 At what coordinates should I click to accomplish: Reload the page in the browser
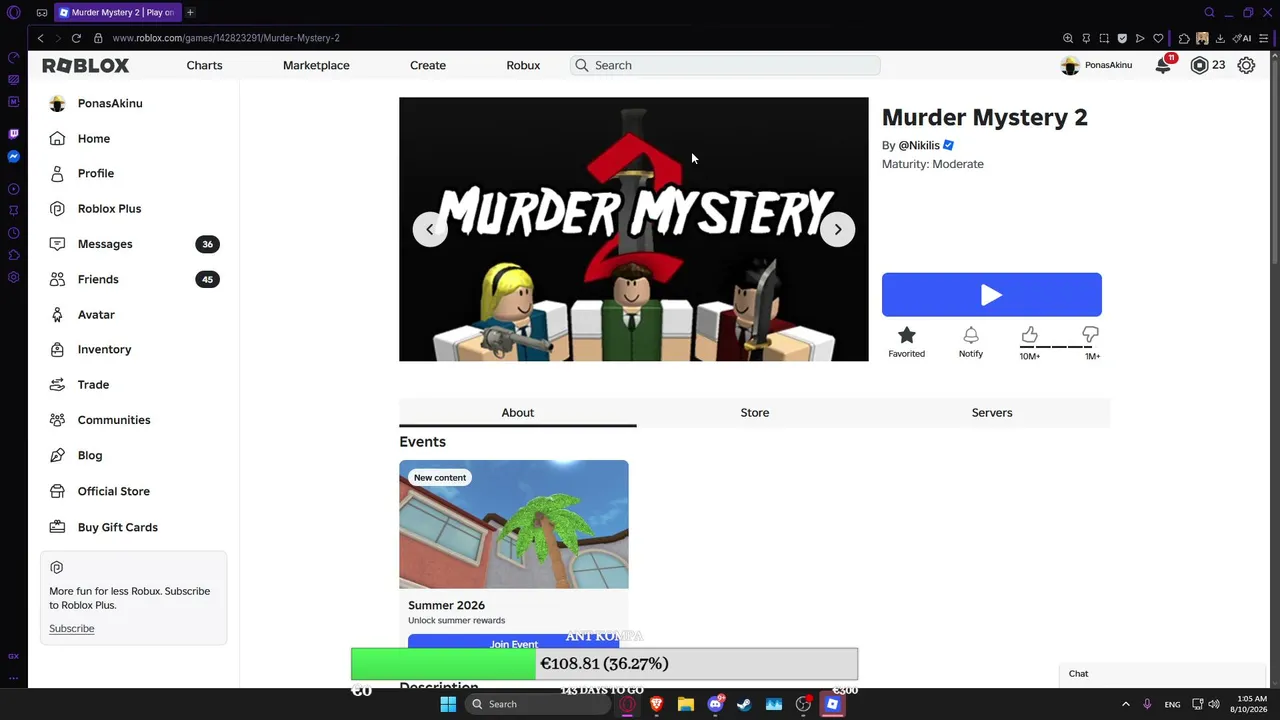(x=76, y=38)
